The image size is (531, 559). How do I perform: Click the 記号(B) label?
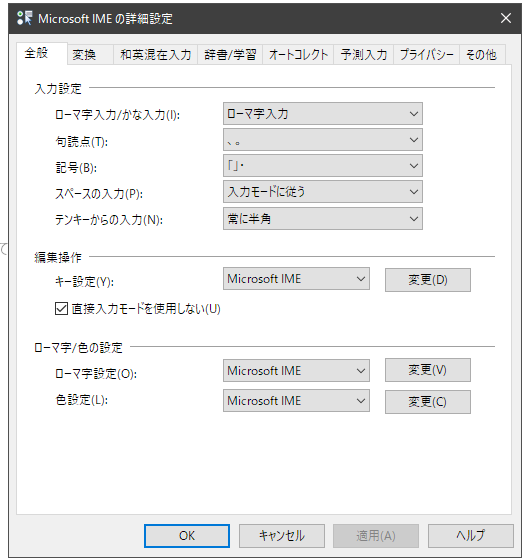pyautogui.click(x=76, y=168)
